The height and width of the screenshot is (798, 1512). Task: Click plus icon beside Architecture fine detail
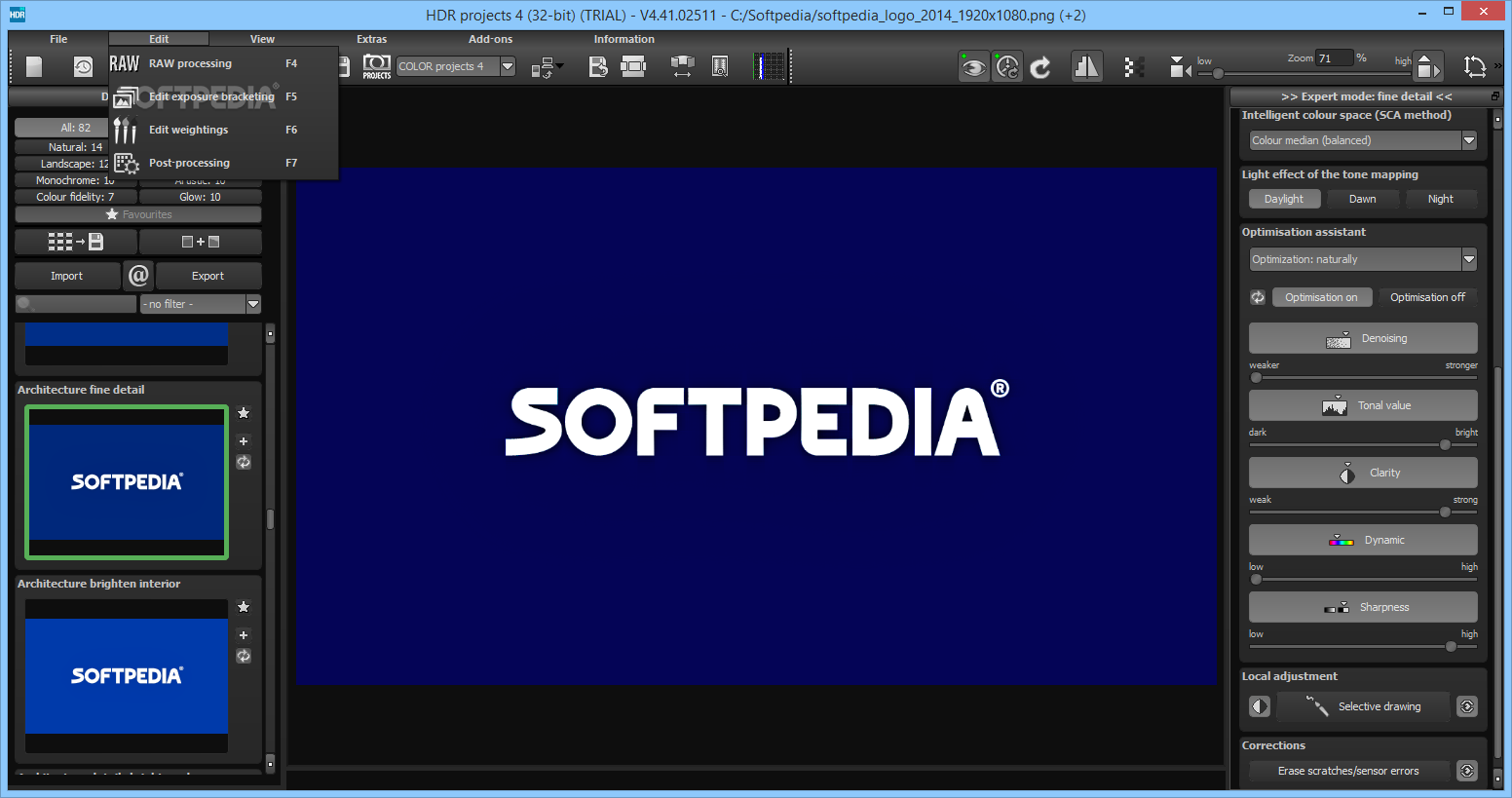pyautogui.click(x=244, y=440)
